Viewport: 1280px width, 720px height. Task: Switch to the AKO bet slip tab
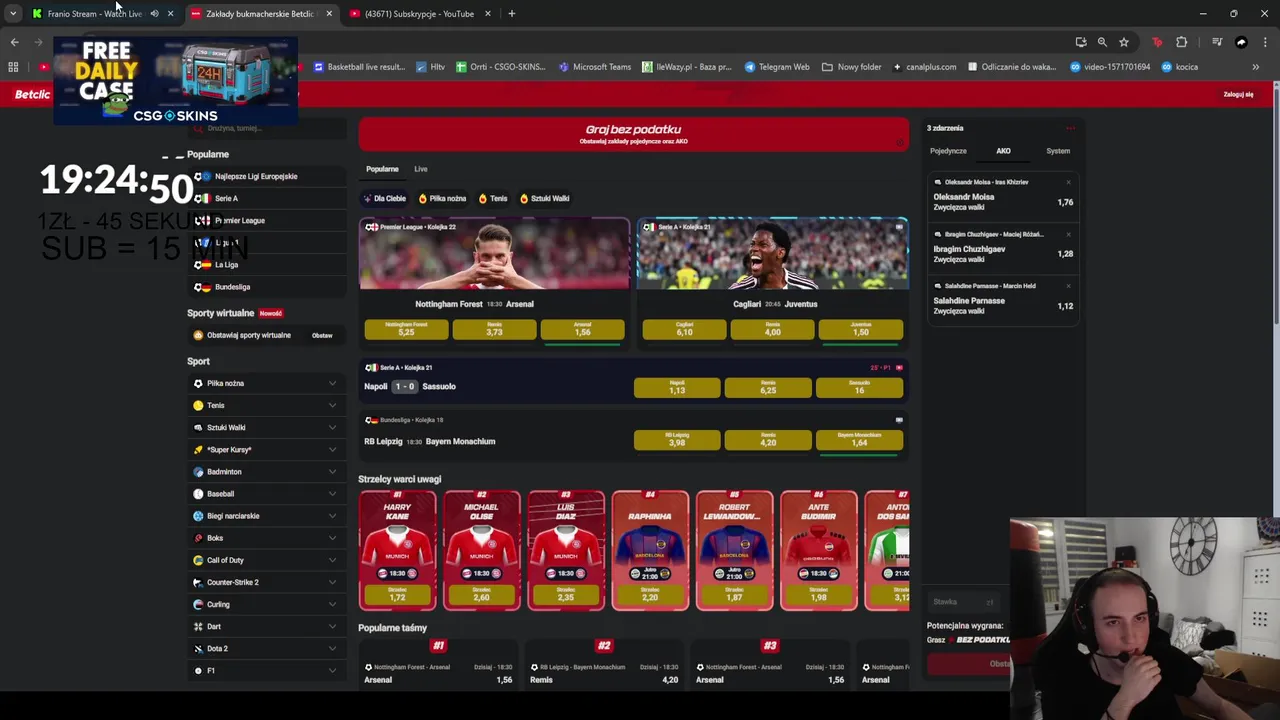coord(1003,151)
